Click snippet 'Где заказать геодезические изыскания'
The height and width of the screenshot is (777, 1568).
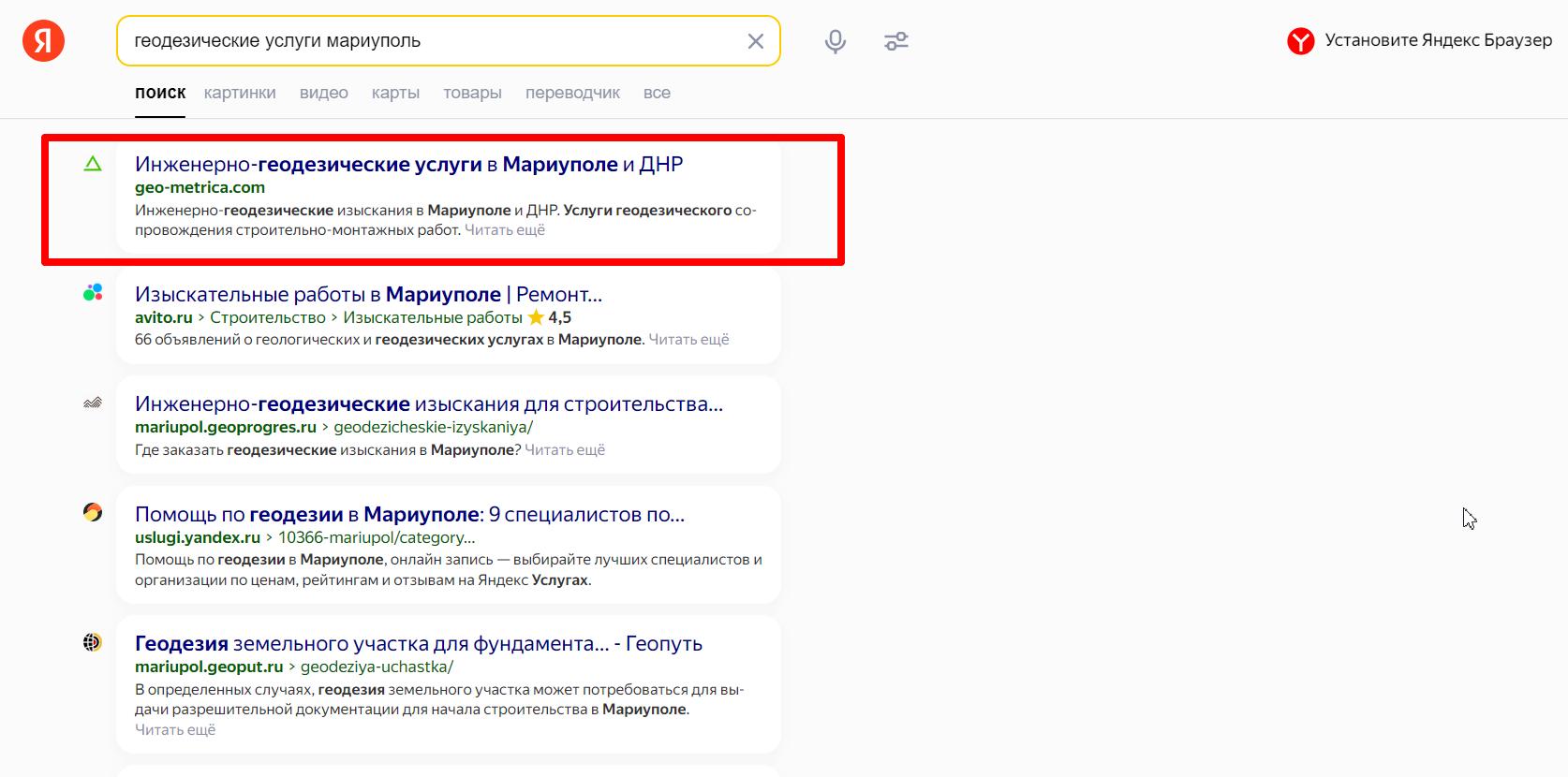click(x=328, y=449)
